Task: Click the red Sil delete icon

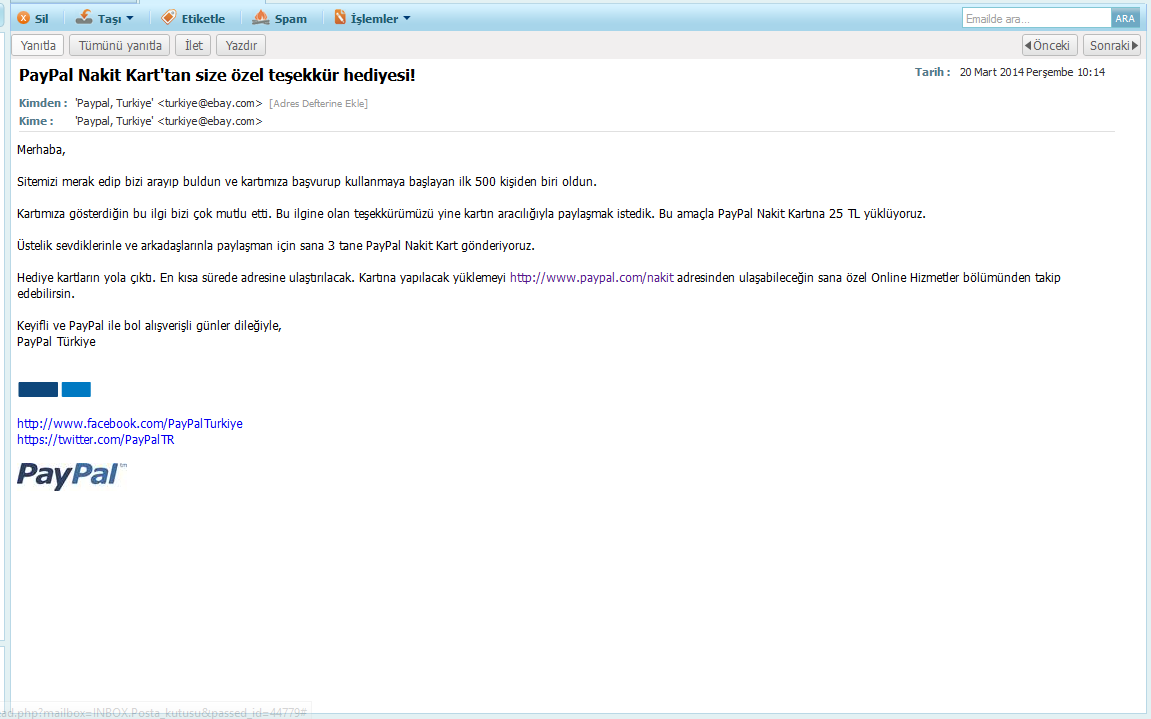Action: 23,18
